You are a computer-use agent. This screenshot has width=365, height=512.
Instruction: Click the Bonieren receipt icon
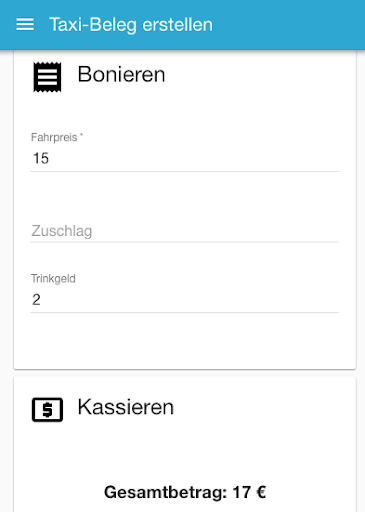pyautogui.click(x=47, y=77)
